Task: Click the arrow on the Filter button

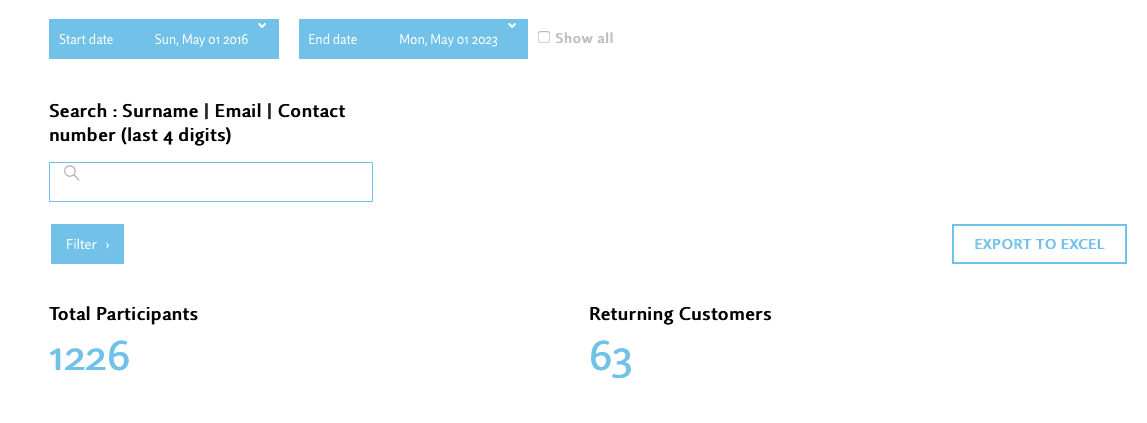Action: tap(107, 245)
